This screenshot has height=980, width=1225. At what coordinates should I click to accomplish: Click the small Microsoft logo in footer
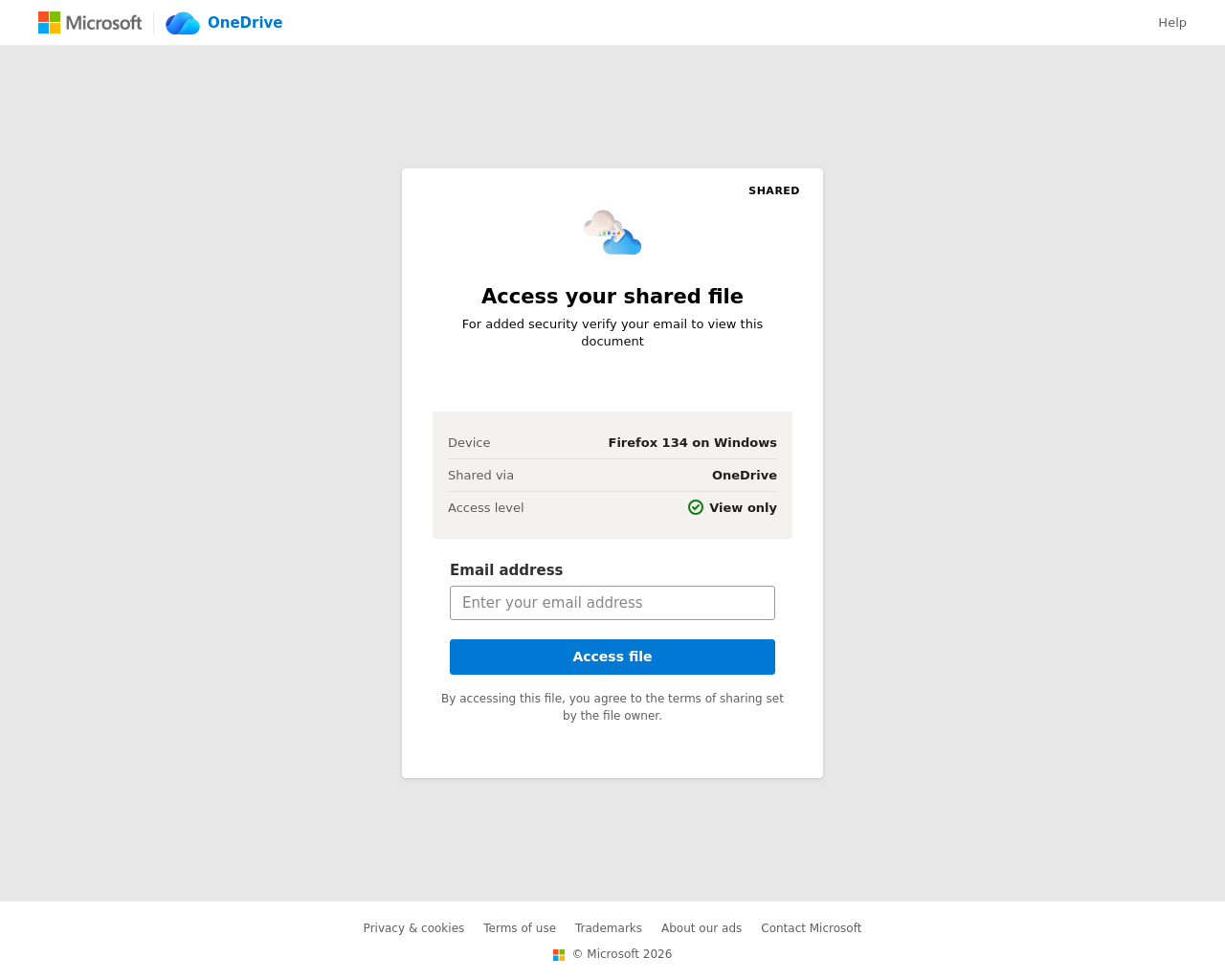click(x=559, y=955)
